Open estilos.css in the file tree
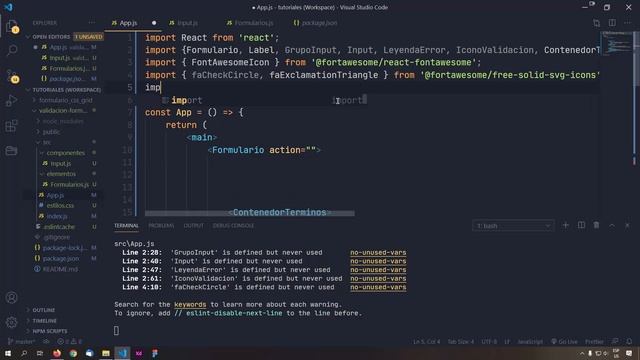The image size is (640, 360). tap(60, 206)
